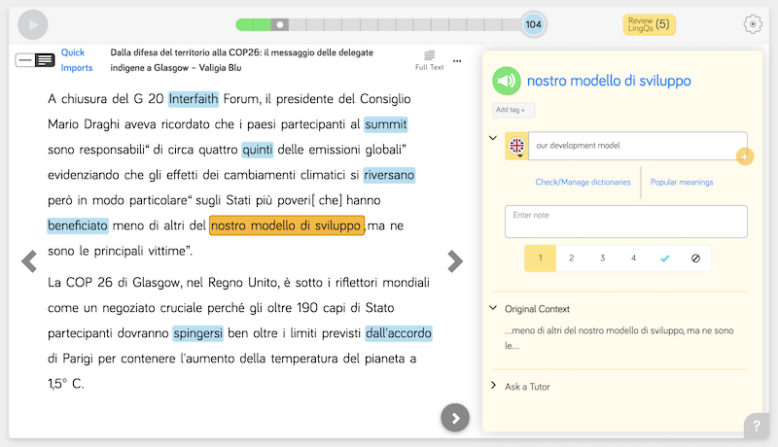Viewport: 778px width, 447px height.
Task: Open the Full Text view
Action: [429, 60]
